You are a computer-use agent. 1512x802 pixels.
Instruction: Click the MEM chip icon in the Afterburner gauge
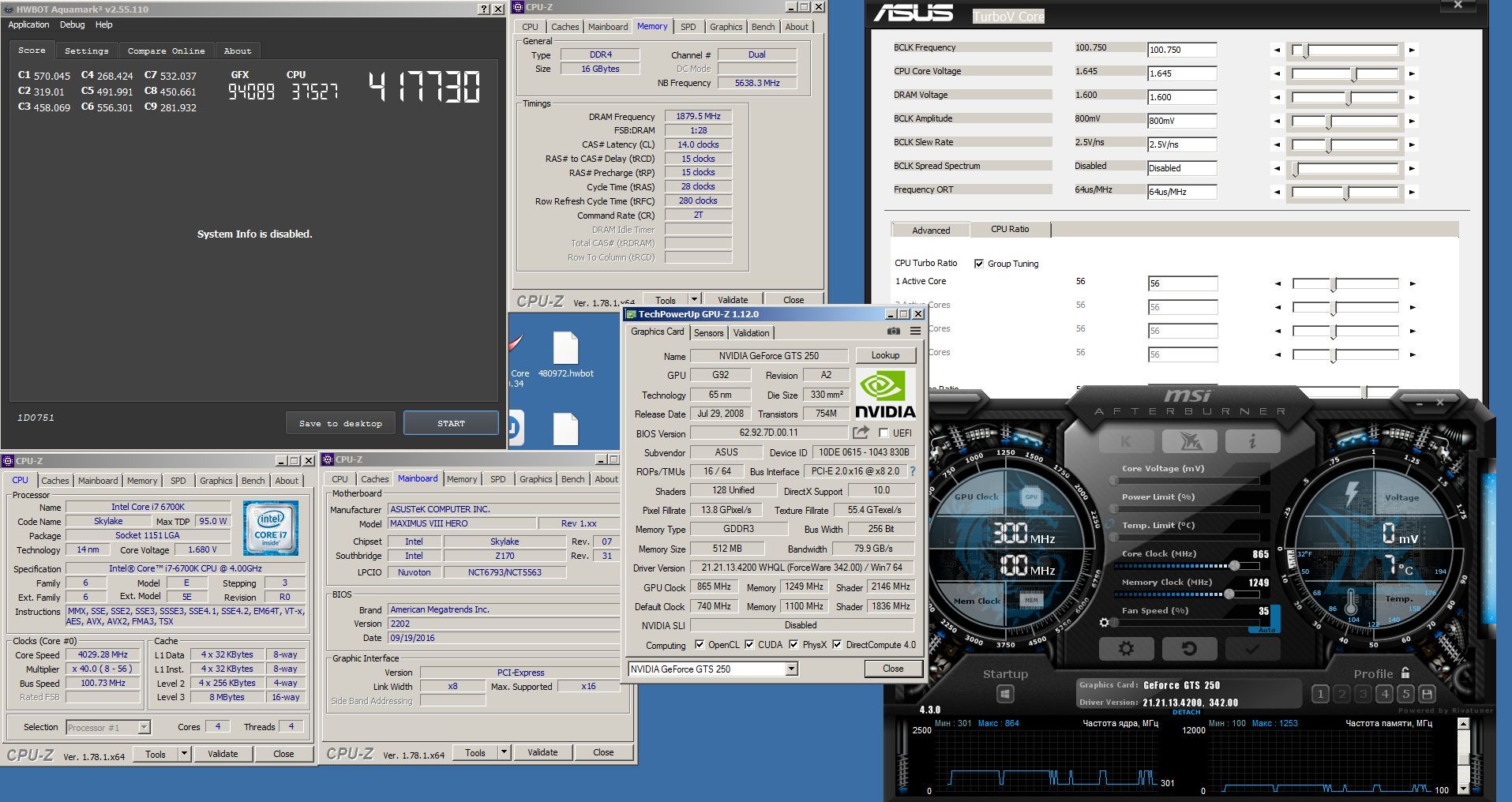point(1031,601)
